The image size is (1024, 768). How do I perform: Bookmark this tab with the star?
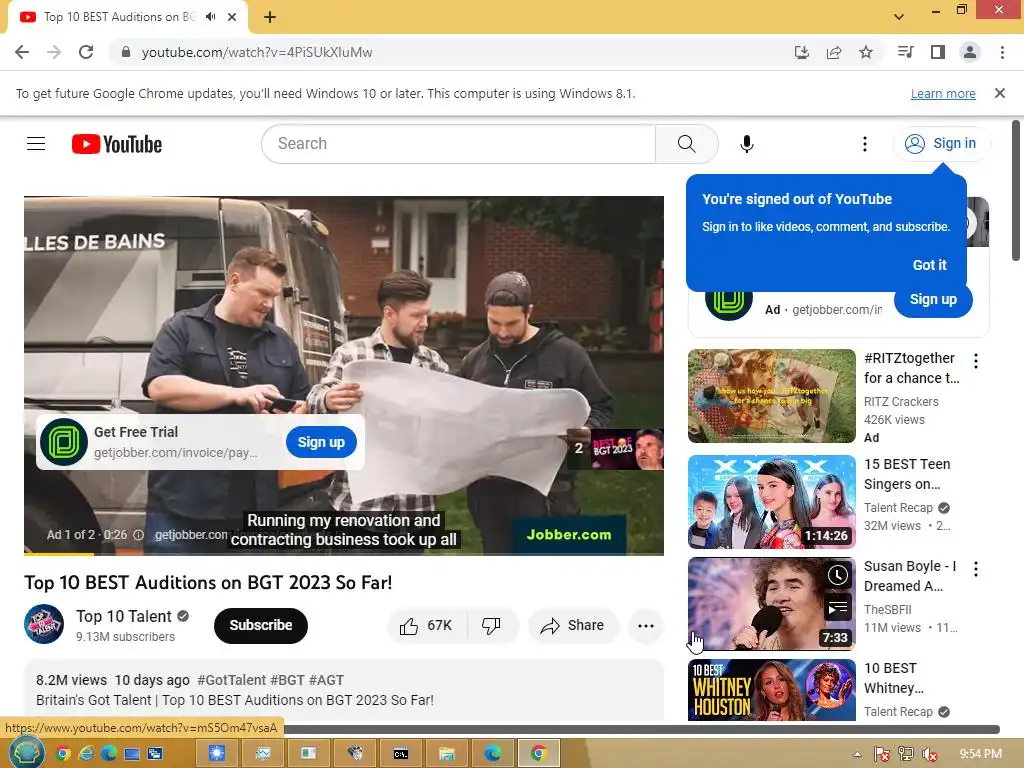click(866, 52)
